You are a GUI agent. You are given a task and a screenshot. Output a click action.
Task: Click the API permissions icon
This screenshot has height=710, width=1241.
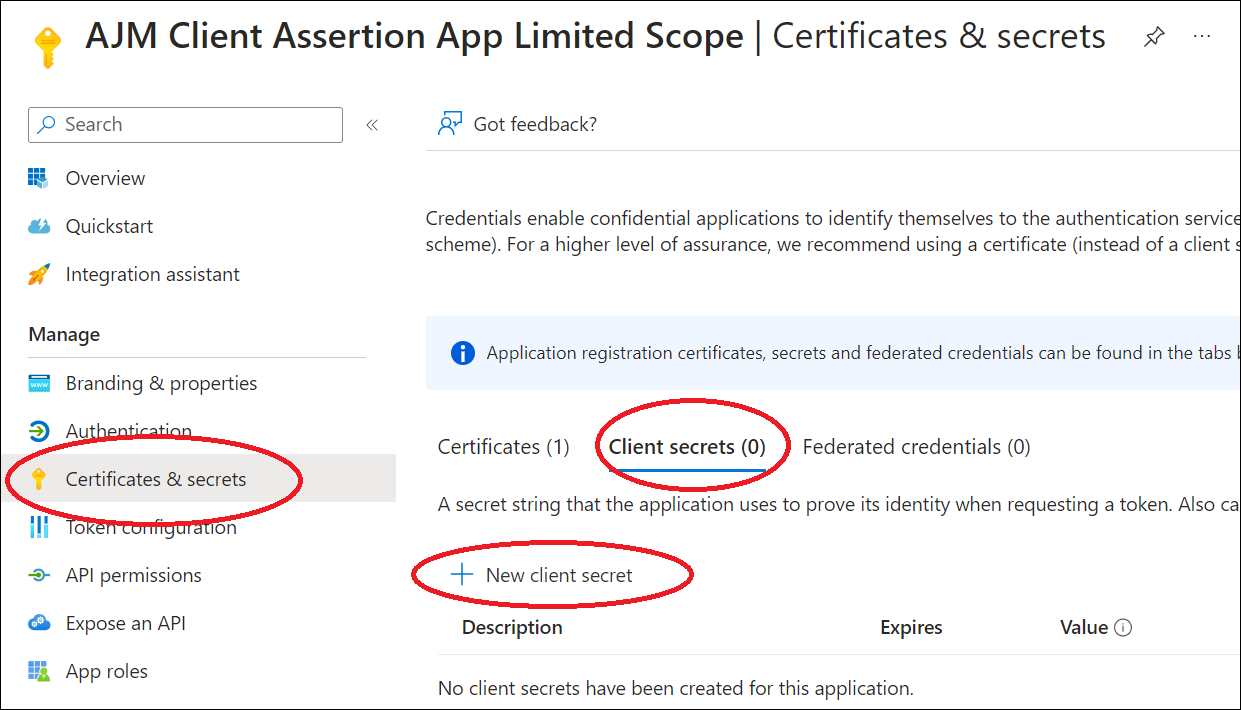pyautogui.click(x=39, y=576)
